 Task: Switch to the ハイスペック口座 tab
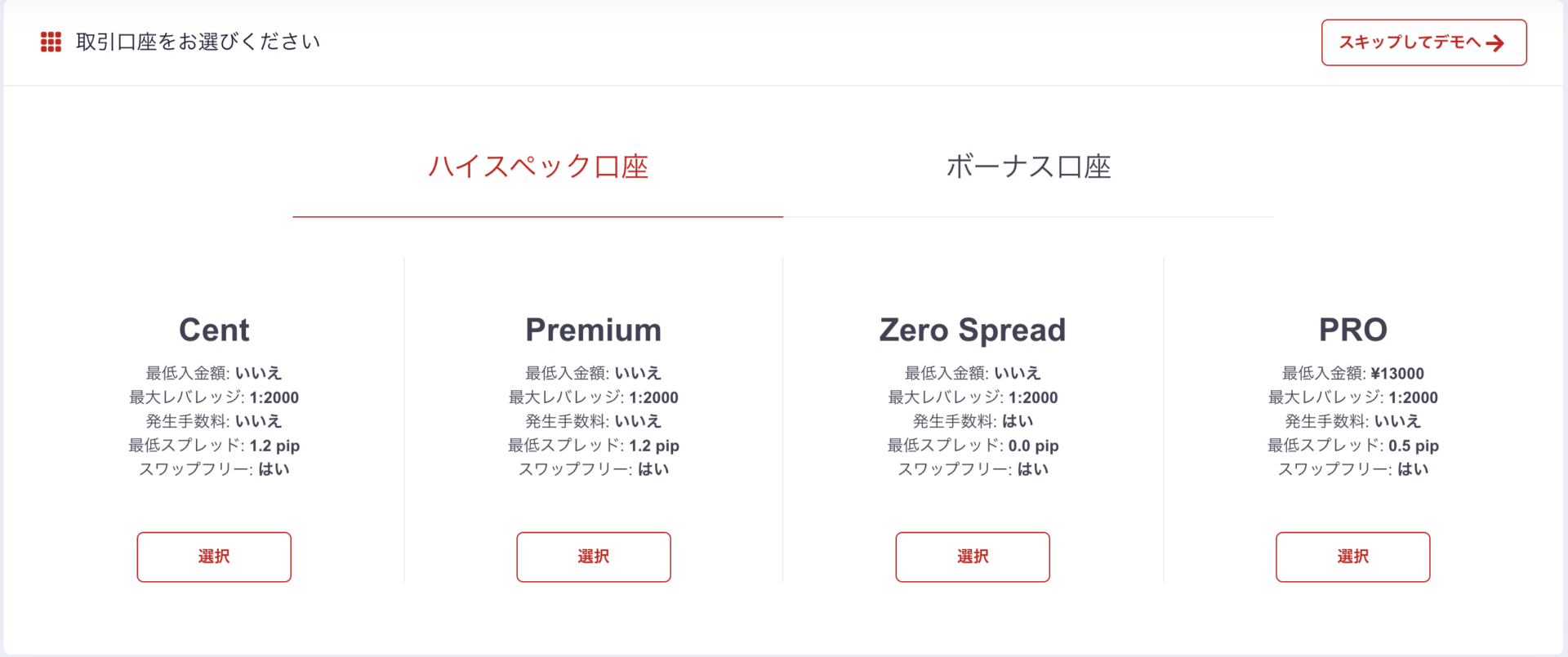pyautogui.click(x=537, y=167)
